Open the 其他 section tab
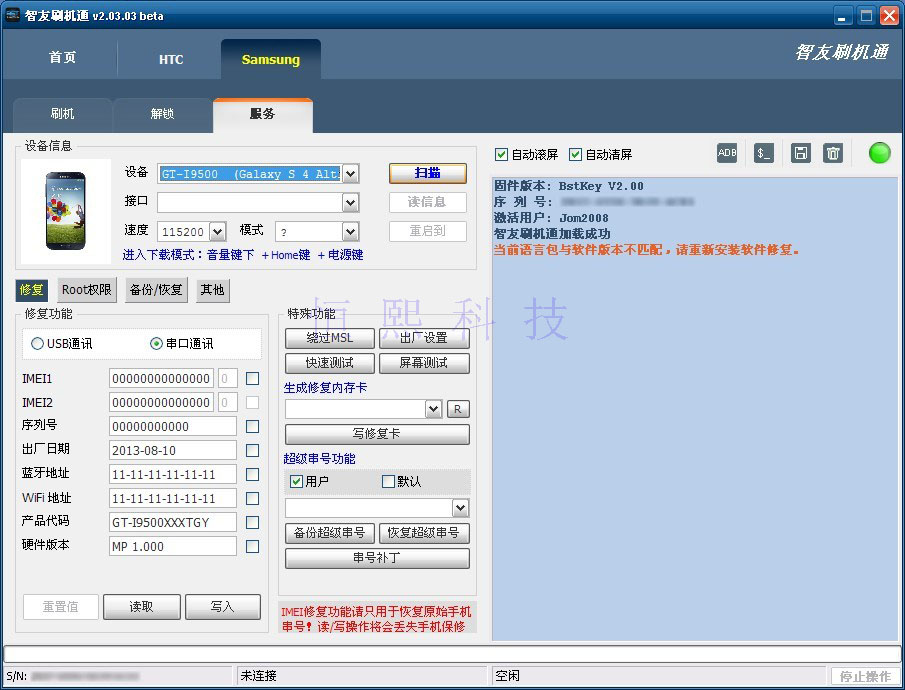 coord(212,290)
